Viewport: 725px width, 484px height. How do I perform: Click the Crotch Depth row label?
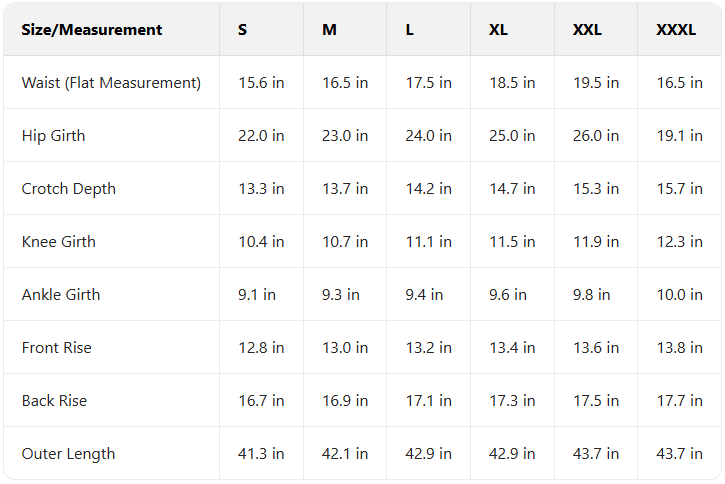pyautogui.click(x=69, y=189)
